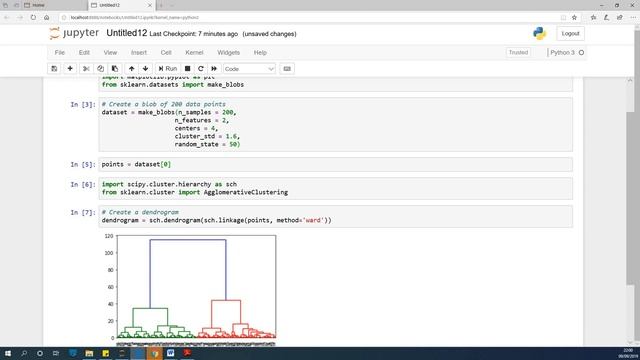Share this page from browser toolbar

(x=620, y=18)
